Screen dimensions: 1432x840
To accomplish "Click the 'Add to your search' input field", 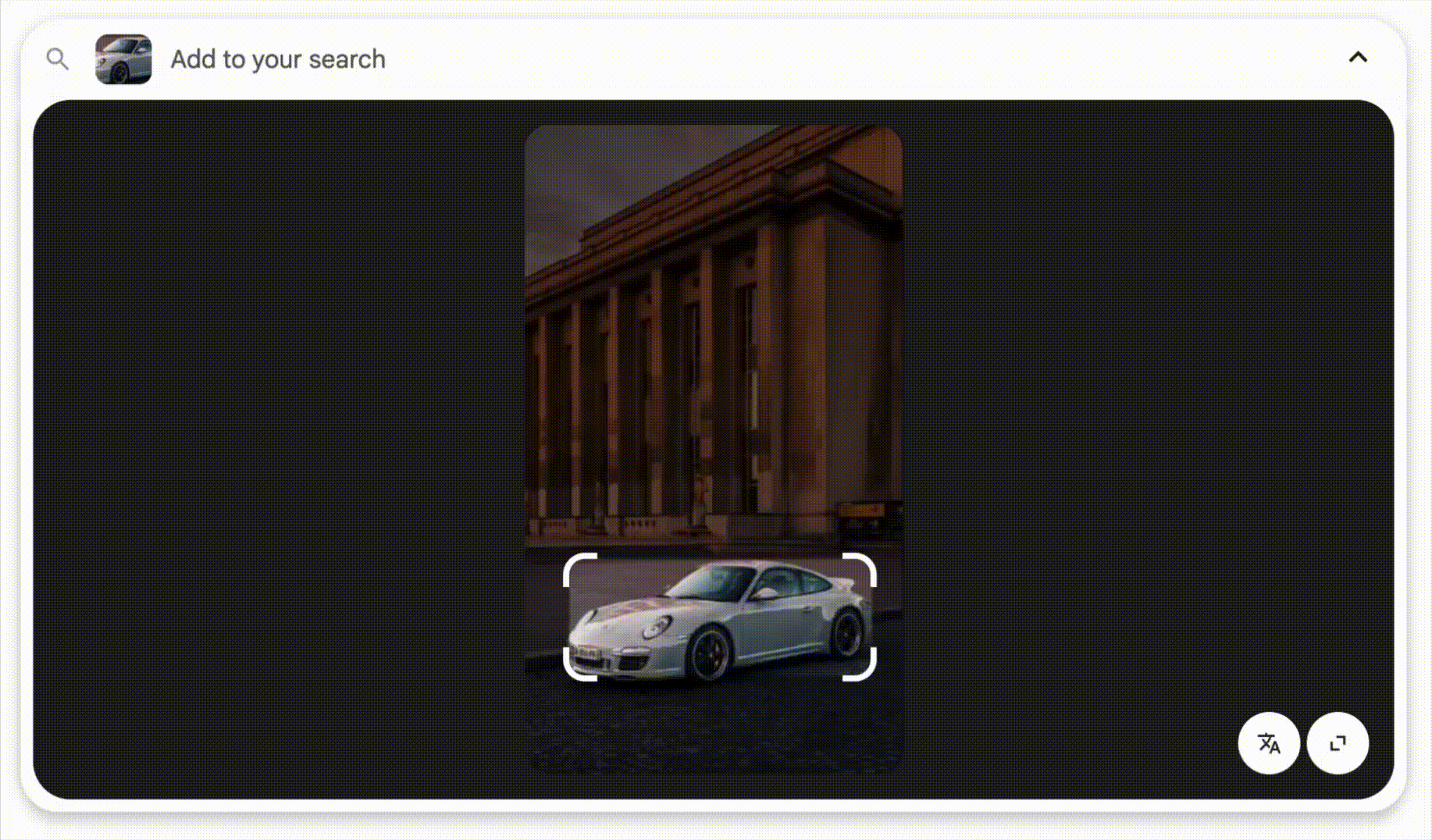I will pos(278,59).
